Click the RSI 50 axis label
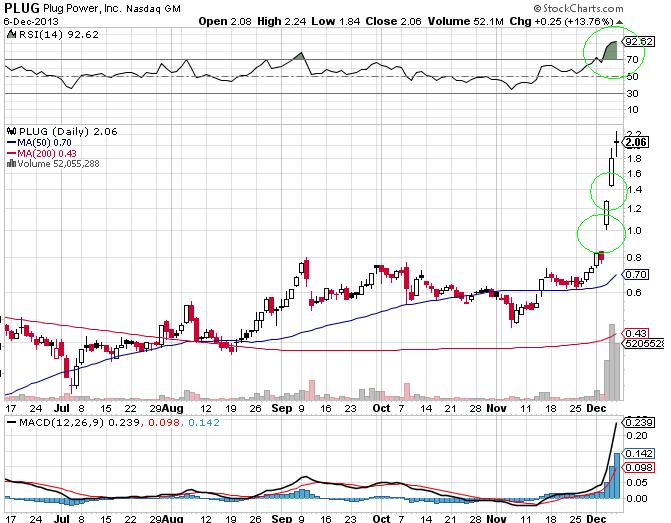This screenshot has height=523, width=671. [632, 77]
